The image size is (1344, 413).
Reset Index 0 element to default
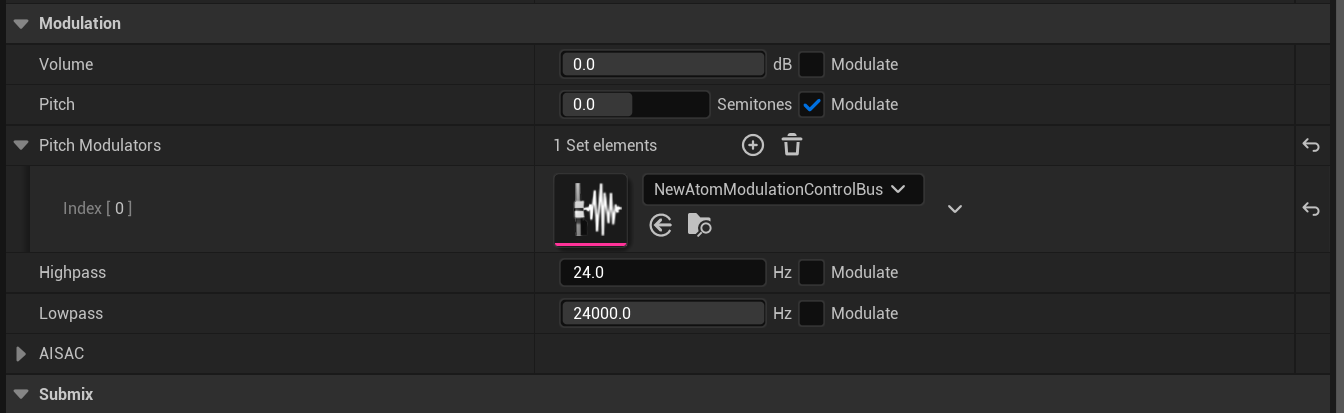(x=1311, y=209)
